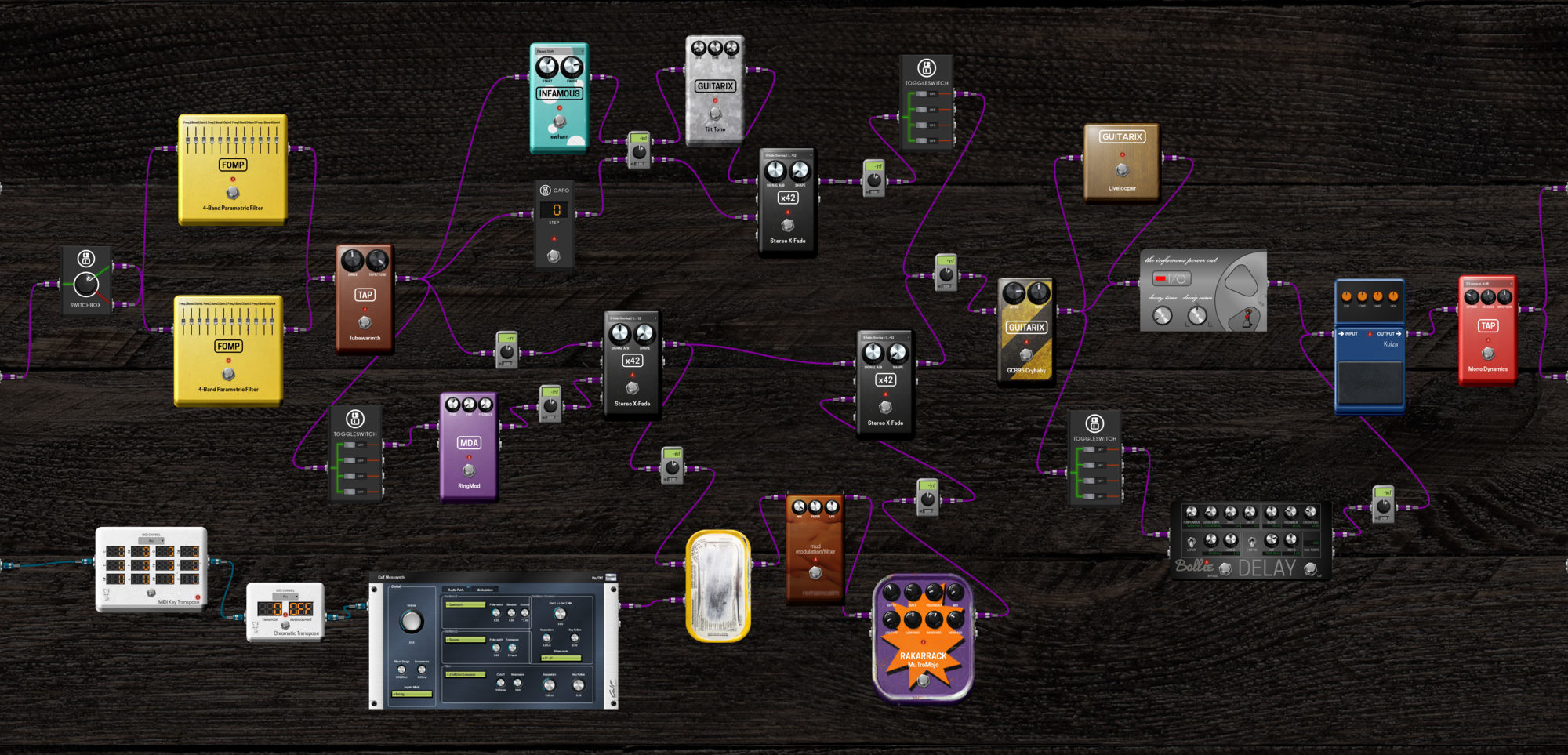
Task: Click the ToggleSwitch logo above Bollie Delay
Action: coord(1095,423)
